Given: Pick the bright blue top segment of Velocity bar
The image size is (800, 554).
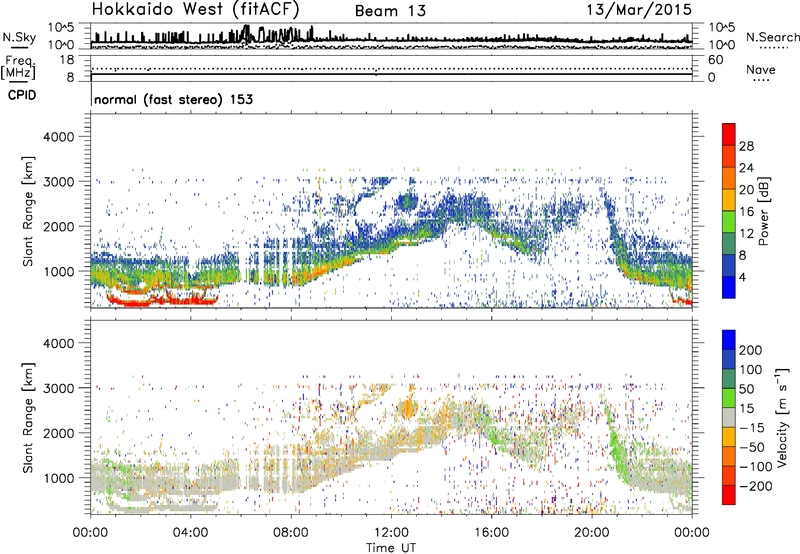Looking at the screenshot, I should point(729,340).
